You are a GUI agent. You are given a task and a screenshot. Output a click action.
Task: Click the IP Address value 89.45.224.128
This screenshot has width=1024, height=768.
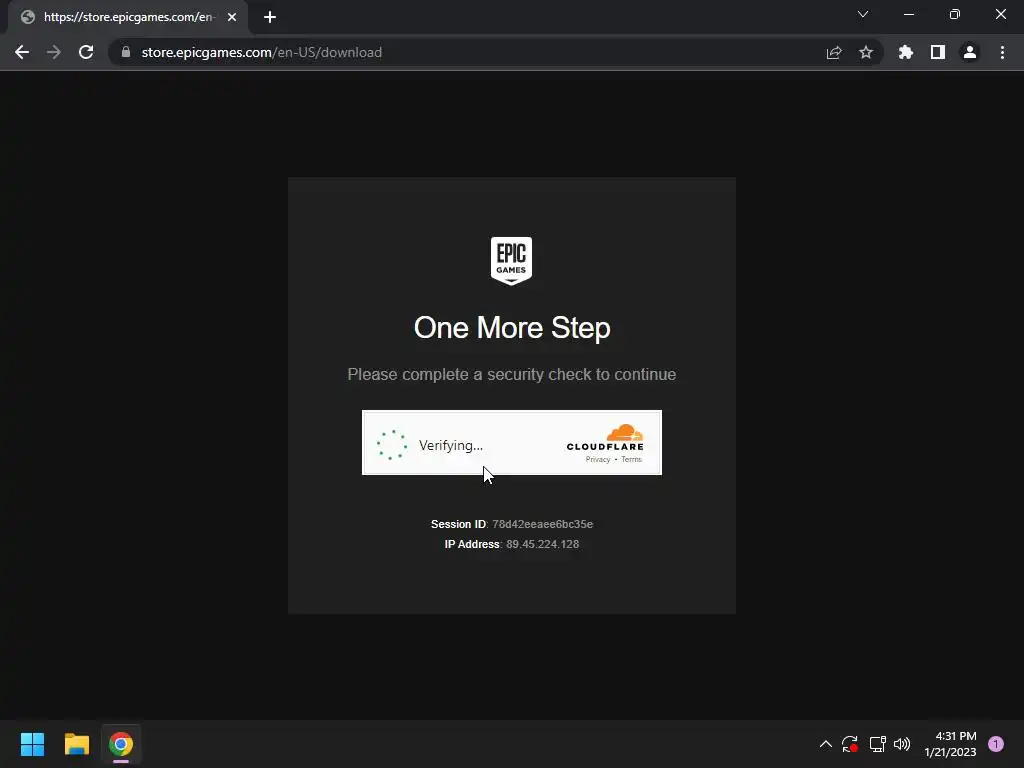(x=542, y=545)
